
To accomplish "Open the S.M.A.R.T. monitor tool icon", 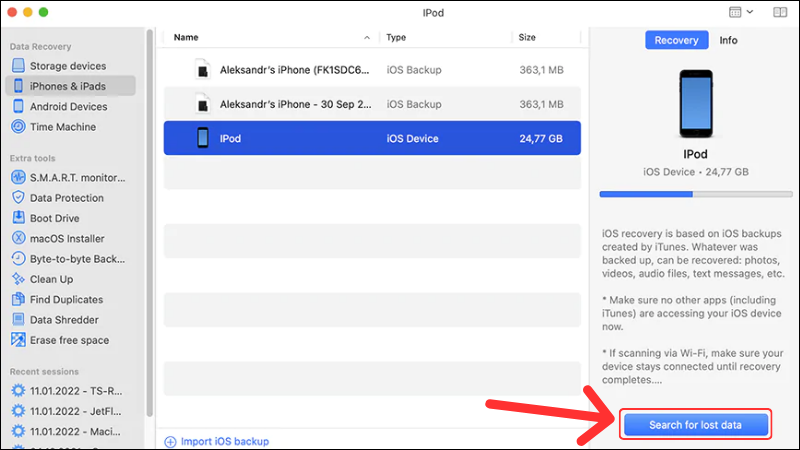I will coord(18,178).
